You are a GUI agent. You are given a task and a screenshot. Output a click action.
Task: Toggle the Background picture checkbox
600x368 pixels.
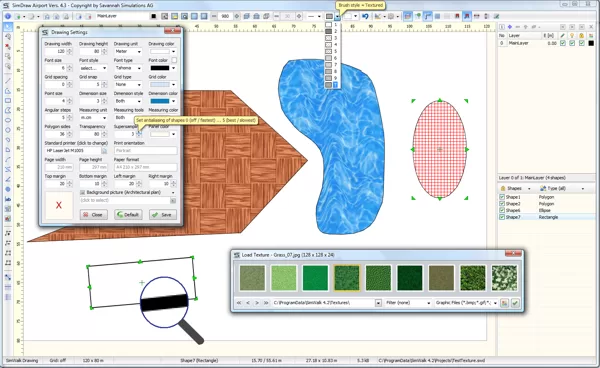tap(82, 192)
